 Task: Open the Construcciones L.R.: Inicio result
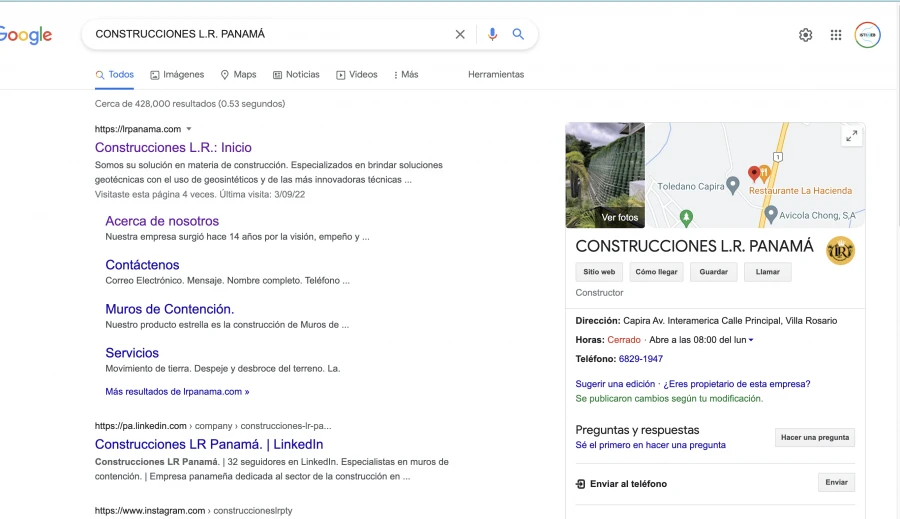pyautogui.click(x=173, y=148)
